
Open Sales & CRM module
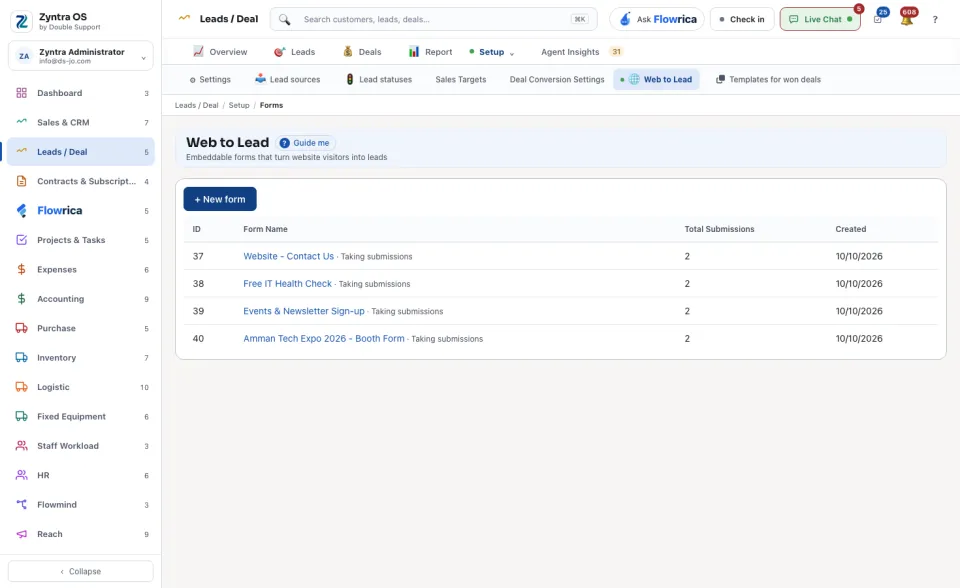(x=81, y=122)
